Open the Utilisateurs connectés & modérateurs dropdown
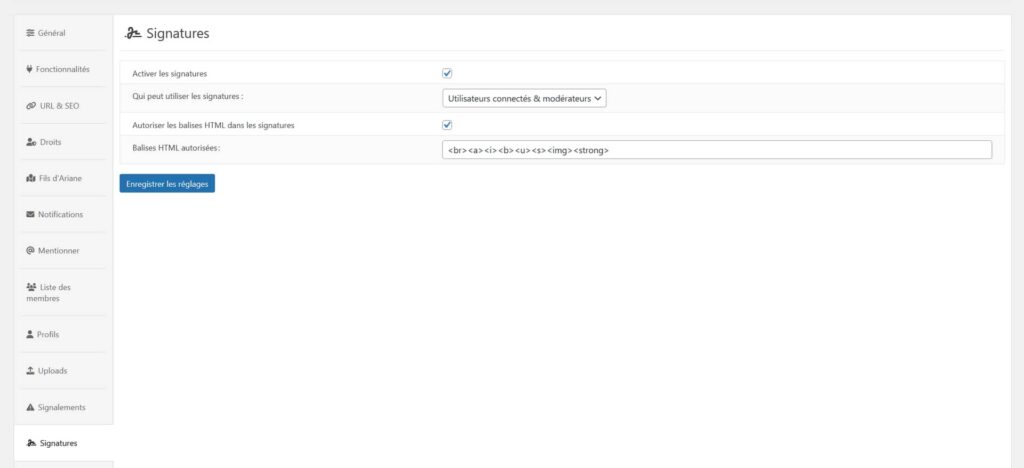This screenshot has height=468, width=1024. tap(524, 99)
